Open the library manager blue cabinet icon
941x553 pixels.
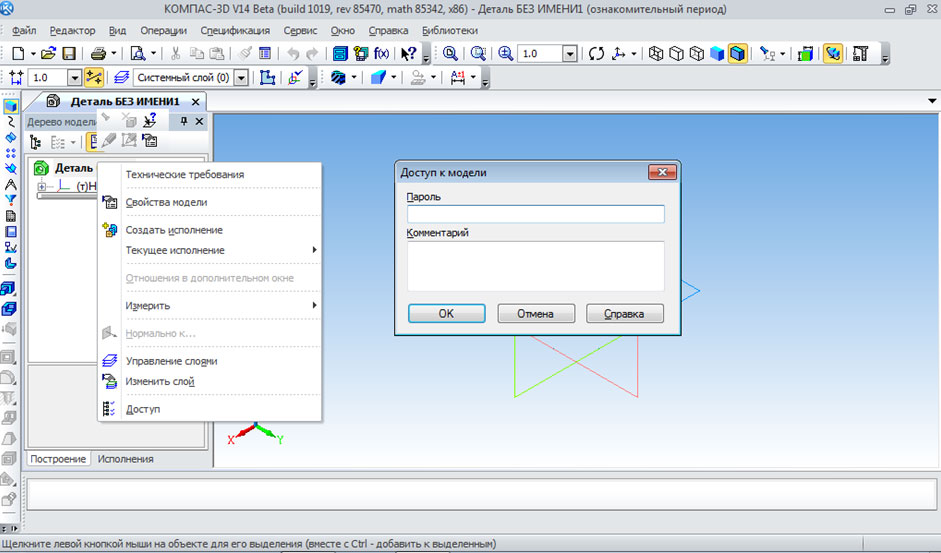pos(340,53)
